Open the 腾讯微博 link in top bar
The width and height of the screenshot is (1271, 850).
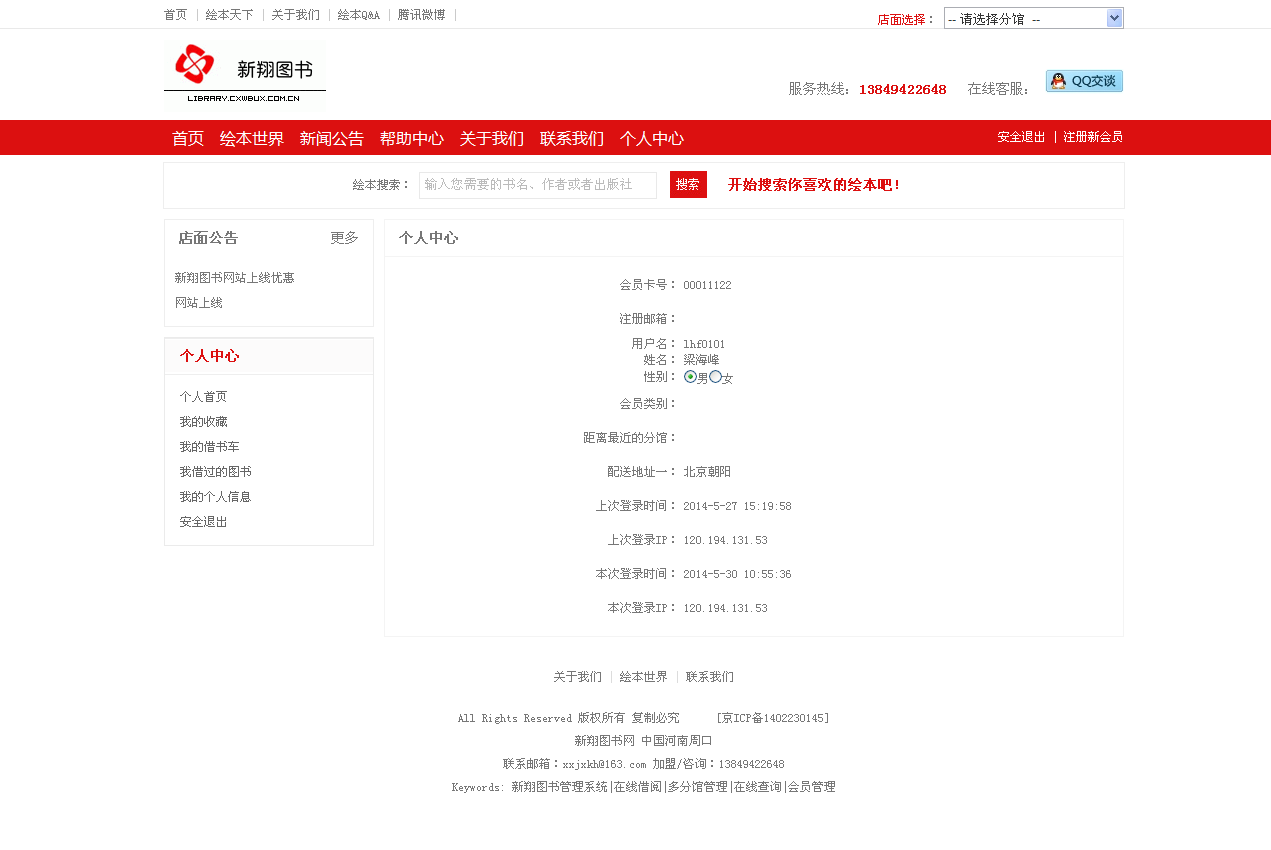[421, 15]
